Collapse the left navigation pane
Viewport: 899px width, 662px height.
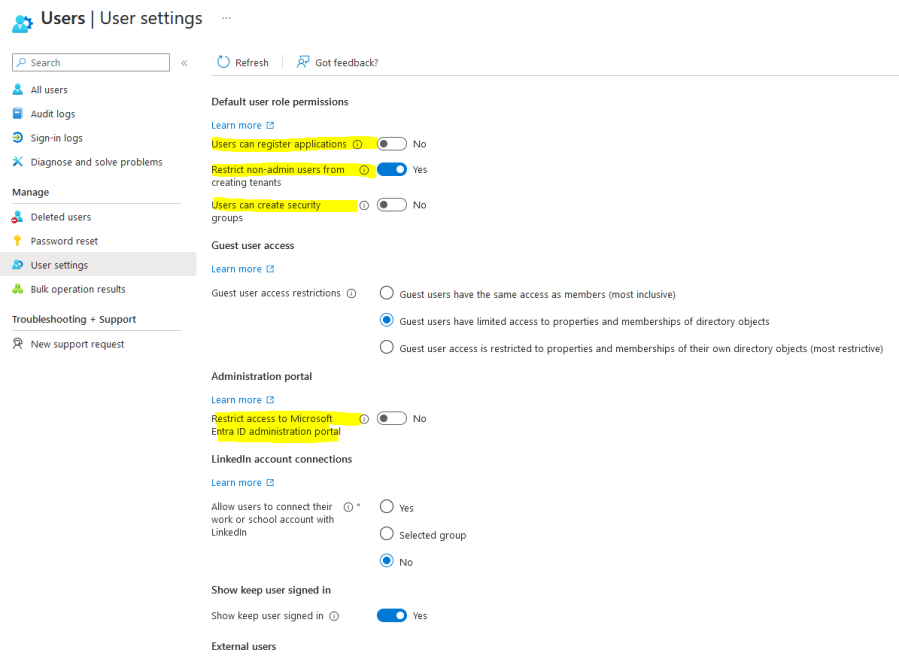[184, 62]
